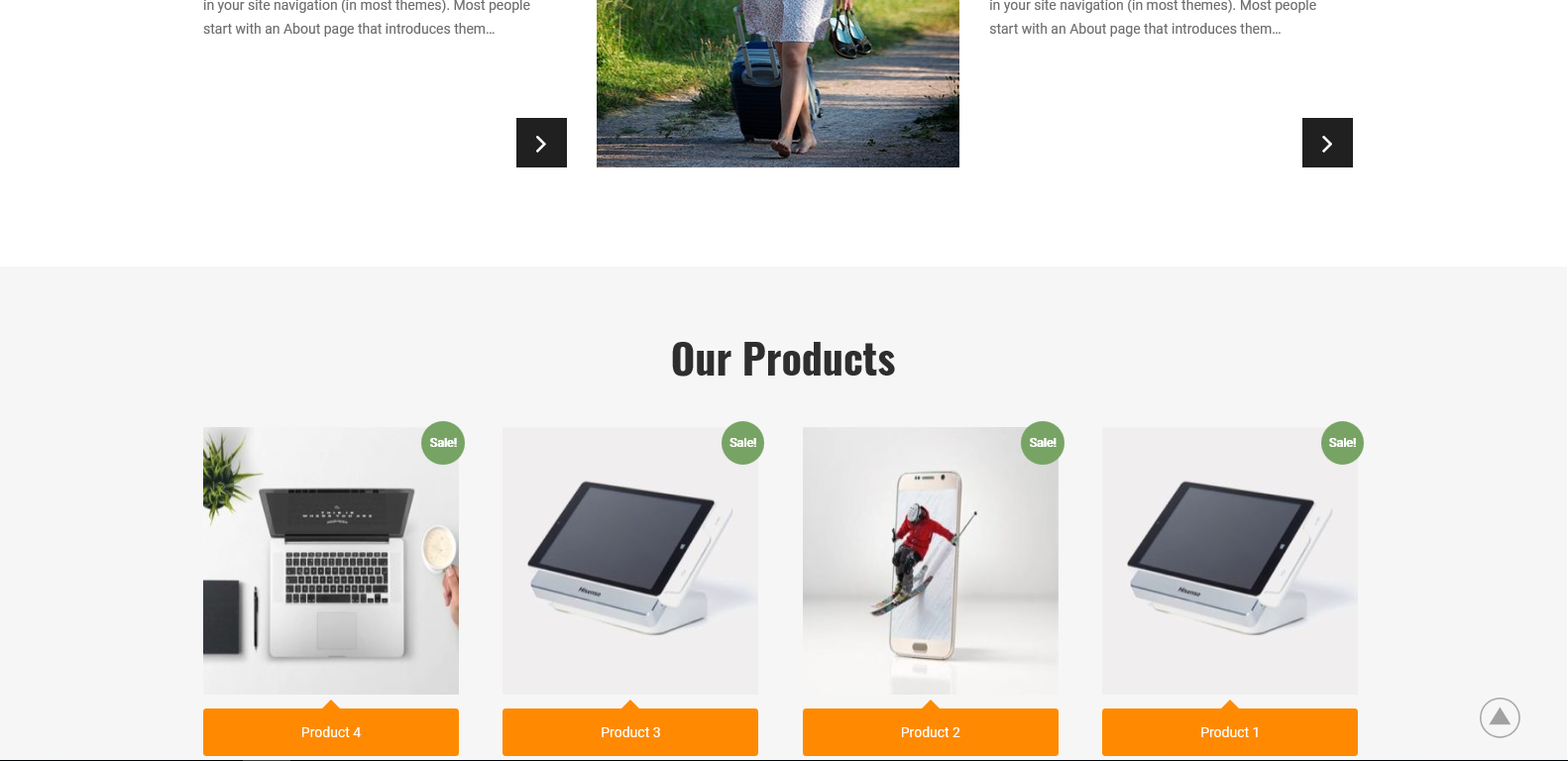This screenshot has width=1568, height=761.
Task: Click the left black chevron arrow button
Action: coord(541,143)
